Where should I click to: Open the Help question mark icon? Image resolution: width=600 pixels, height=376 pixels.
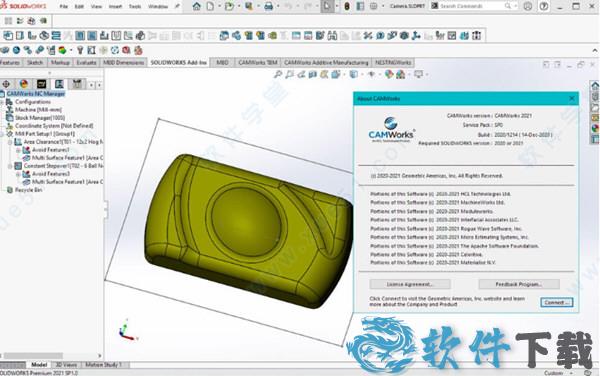coord(544,6)
